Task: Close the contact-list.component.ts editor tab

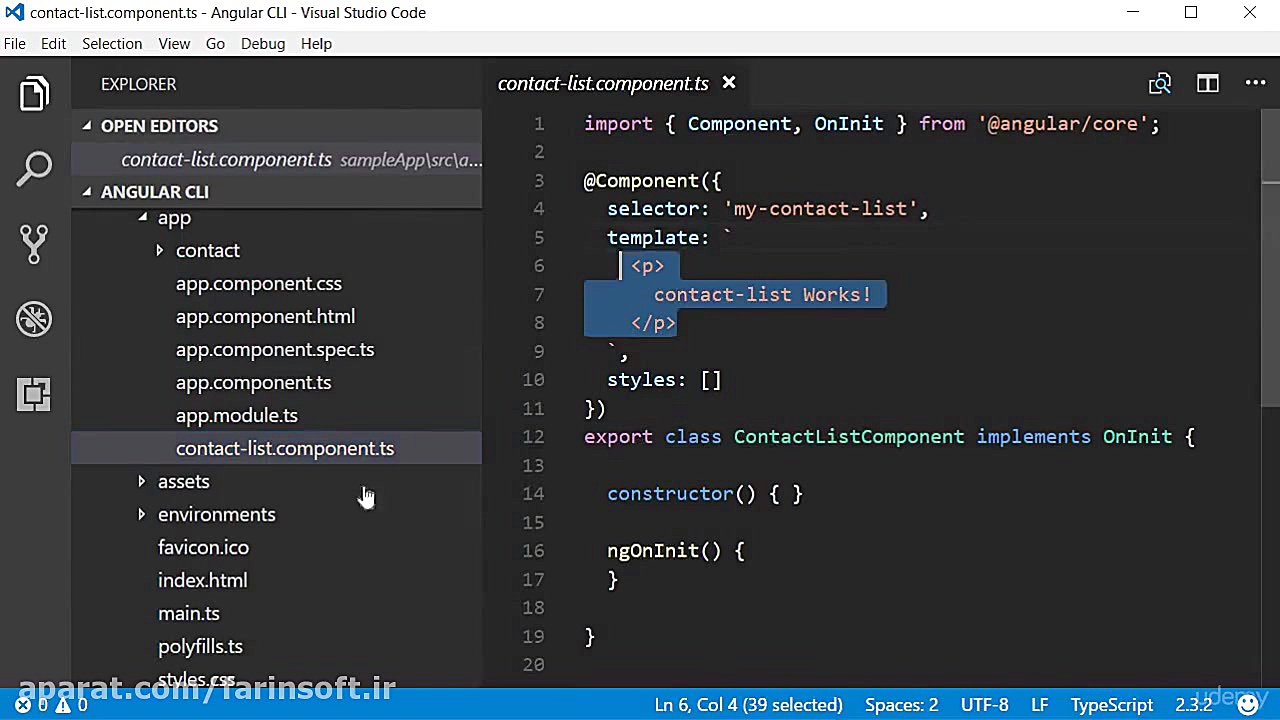Action: [x=729, y=83]
